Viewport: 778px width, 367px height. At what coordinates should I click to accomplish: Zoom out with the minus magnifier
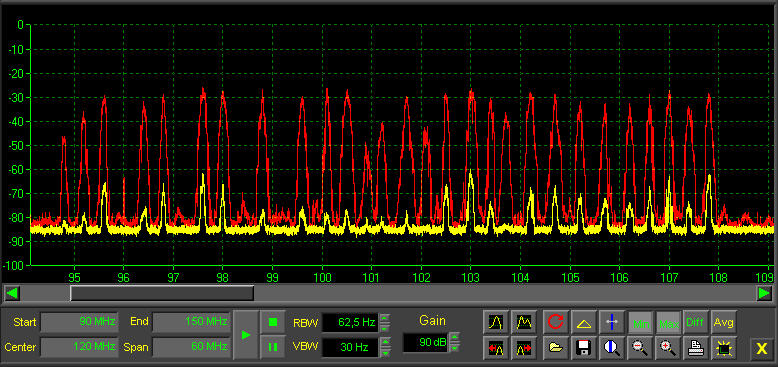click(x=641, y=349)
